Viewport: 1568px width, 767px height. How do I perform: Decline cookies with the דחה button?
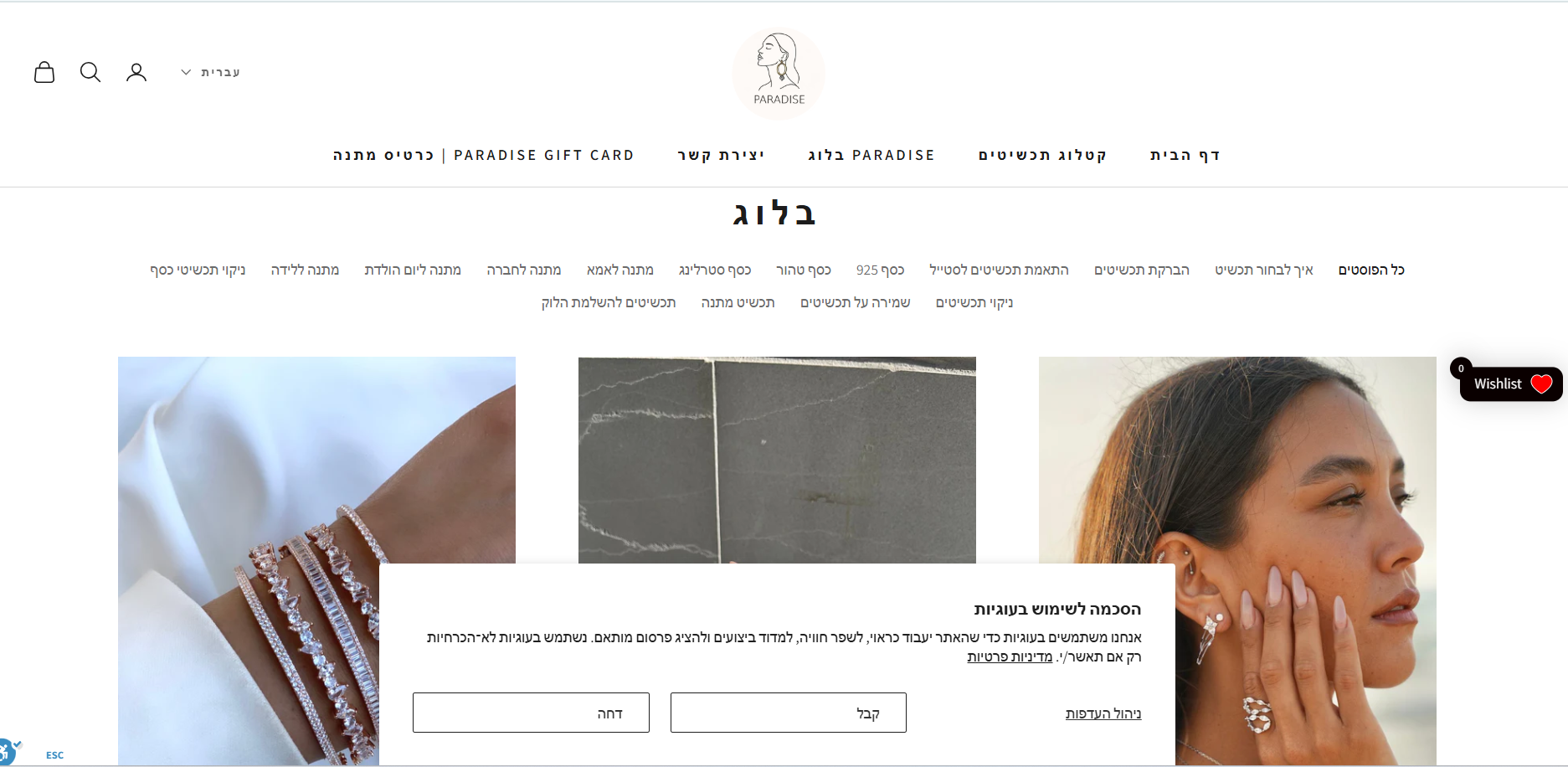point(531,713)
